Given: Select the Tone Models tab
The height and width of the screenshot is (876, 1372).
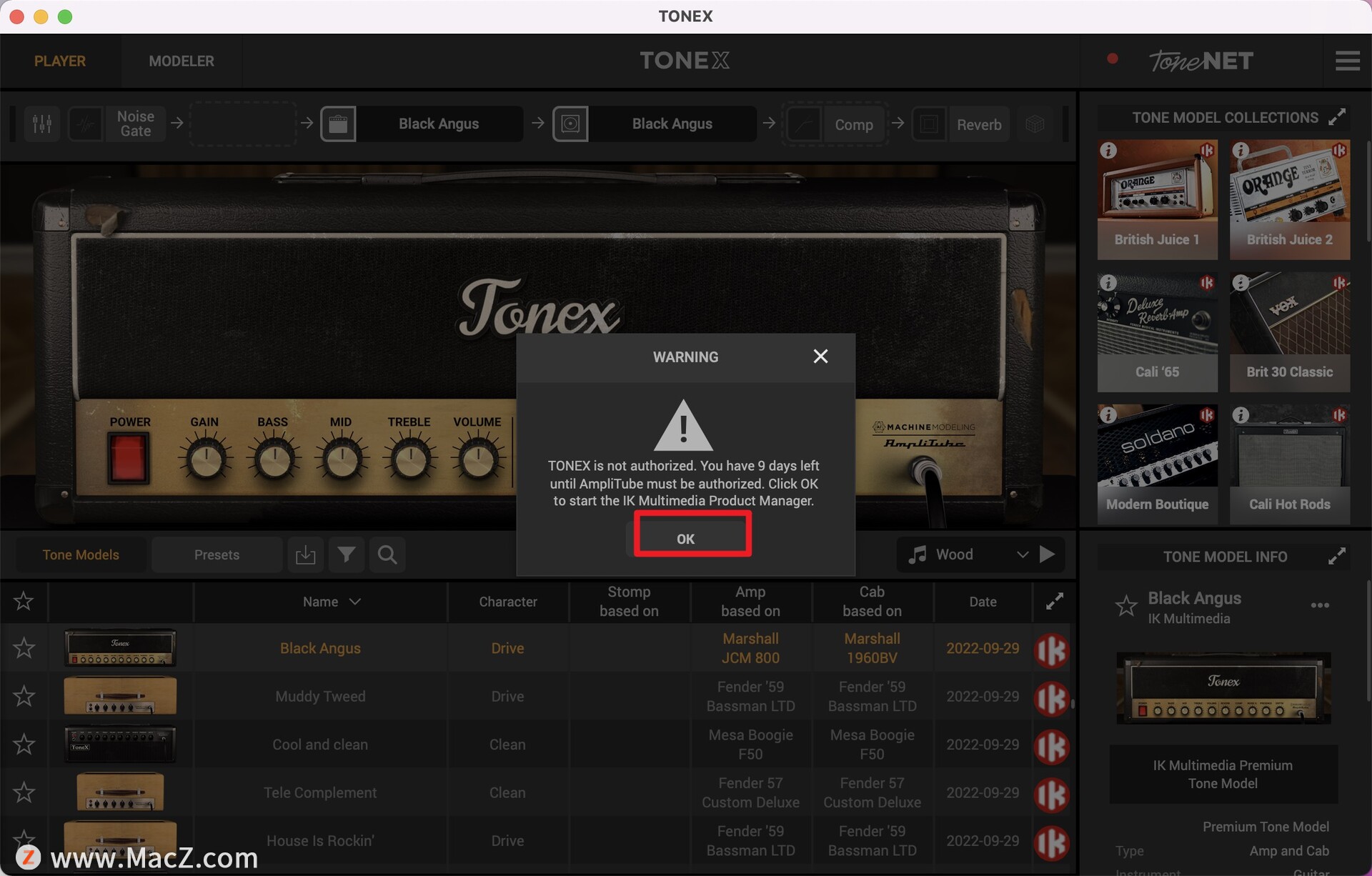Looking at the screenshot, I should 81,554.
